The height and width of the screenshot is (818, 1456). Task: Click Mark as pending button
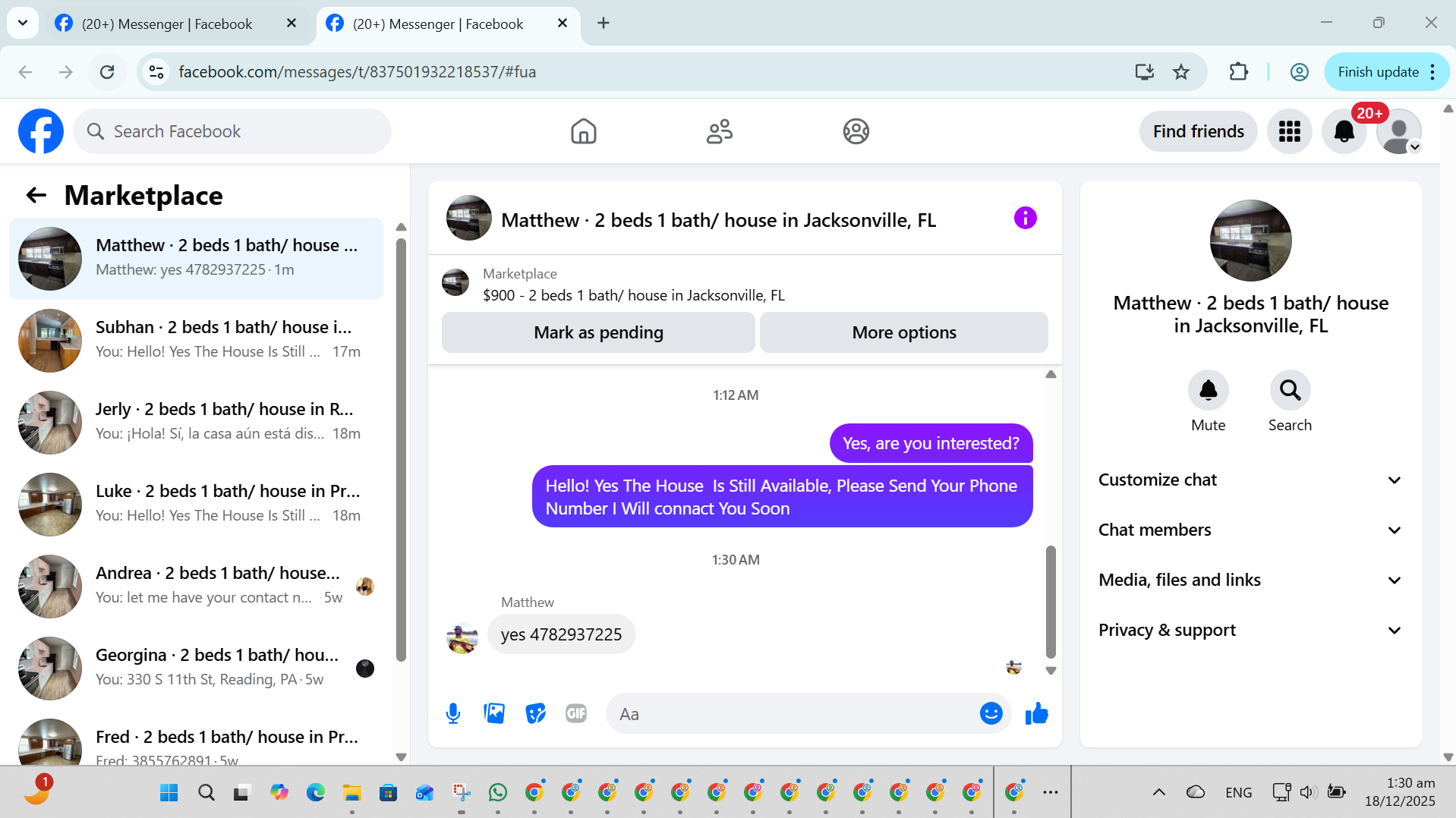click(x=598, y=332)
